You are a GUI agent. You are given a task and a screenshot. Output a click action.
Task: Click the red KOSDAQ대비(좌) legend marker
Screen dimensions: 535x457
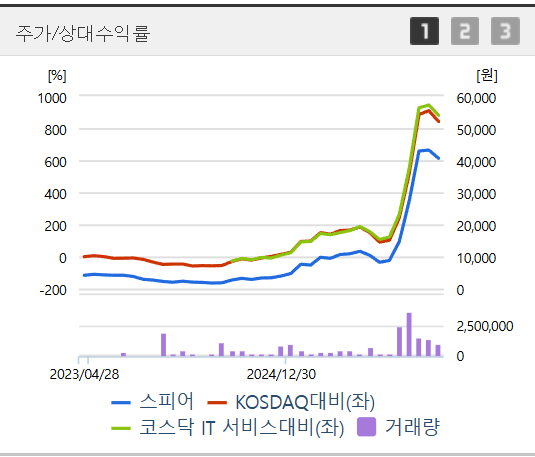tap(217, 403)
